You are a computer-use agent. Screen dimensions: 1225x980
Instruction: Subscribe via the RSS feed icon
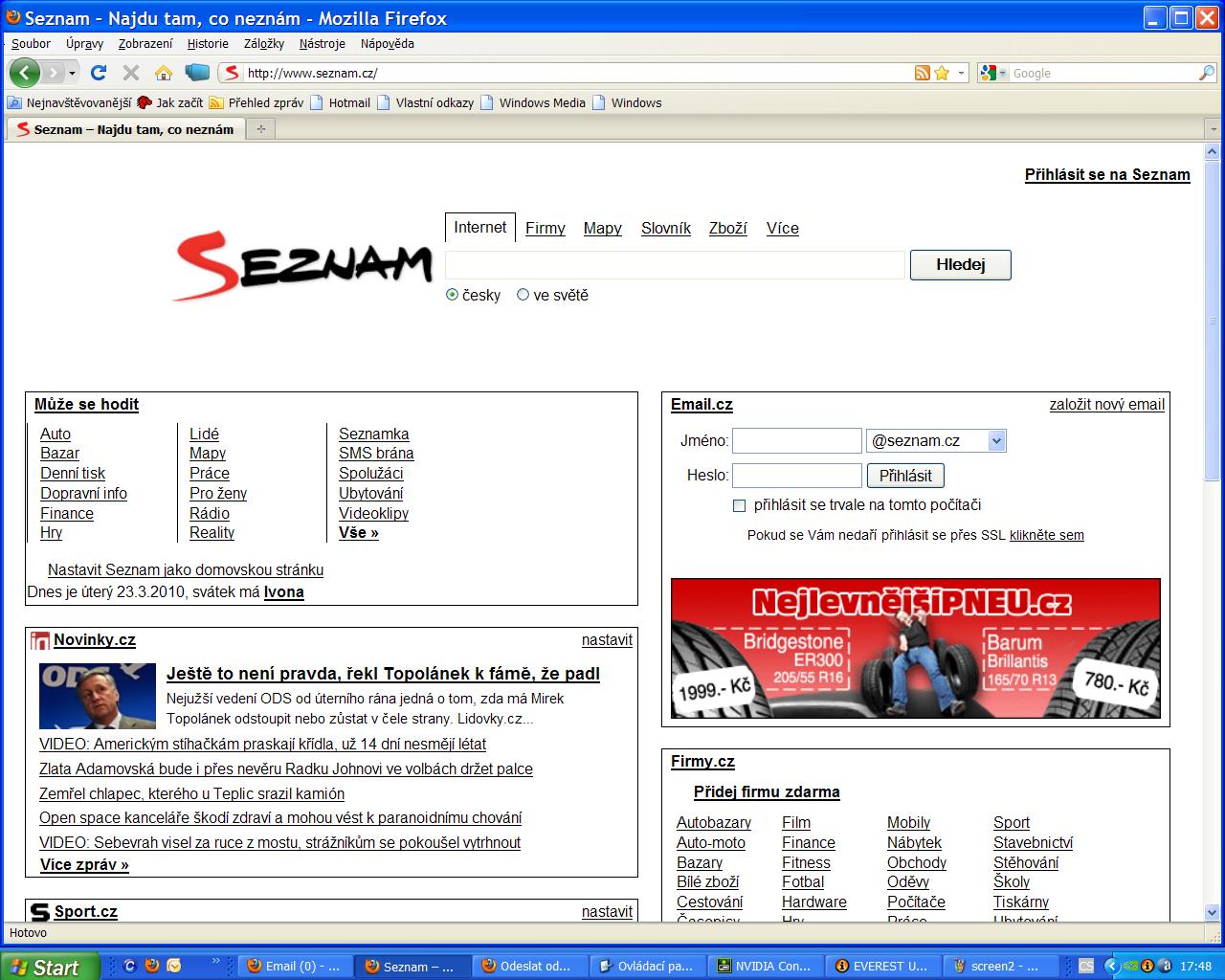tap(923, 73)
